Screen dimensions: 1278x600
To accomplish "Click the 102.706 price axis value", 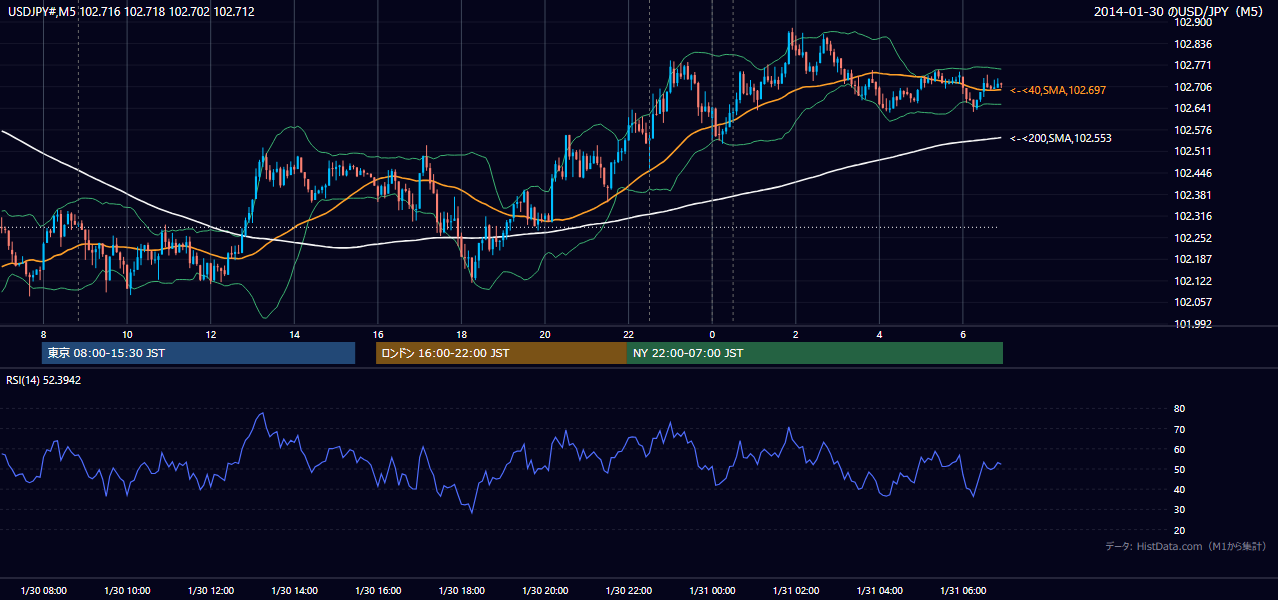I will click(x=1192, y=87).
